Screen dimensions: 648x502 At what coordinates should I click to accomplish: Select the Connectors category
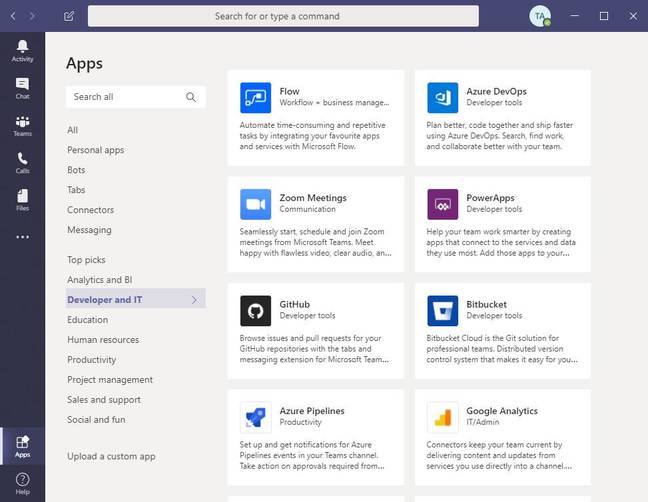click(x=91, y=210)
